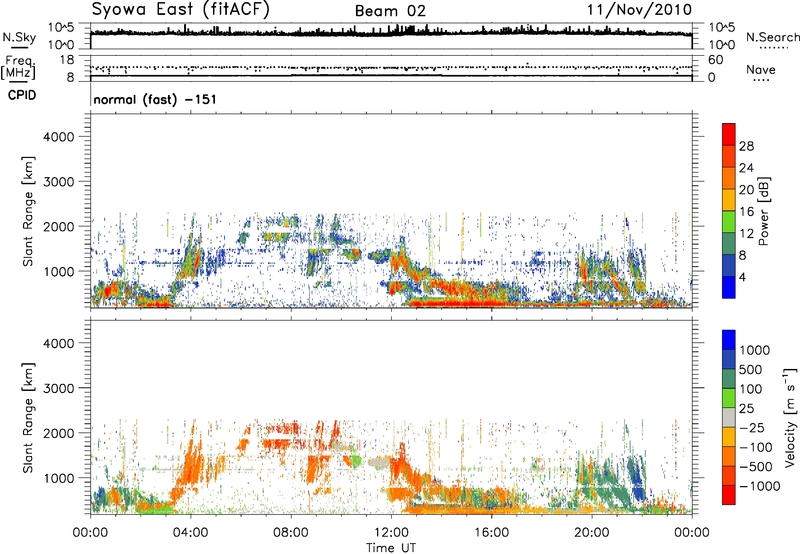Click the '-100' velocity colorbar tick value
This screenshot has height=554, width=800.
[x=756, y=447]
